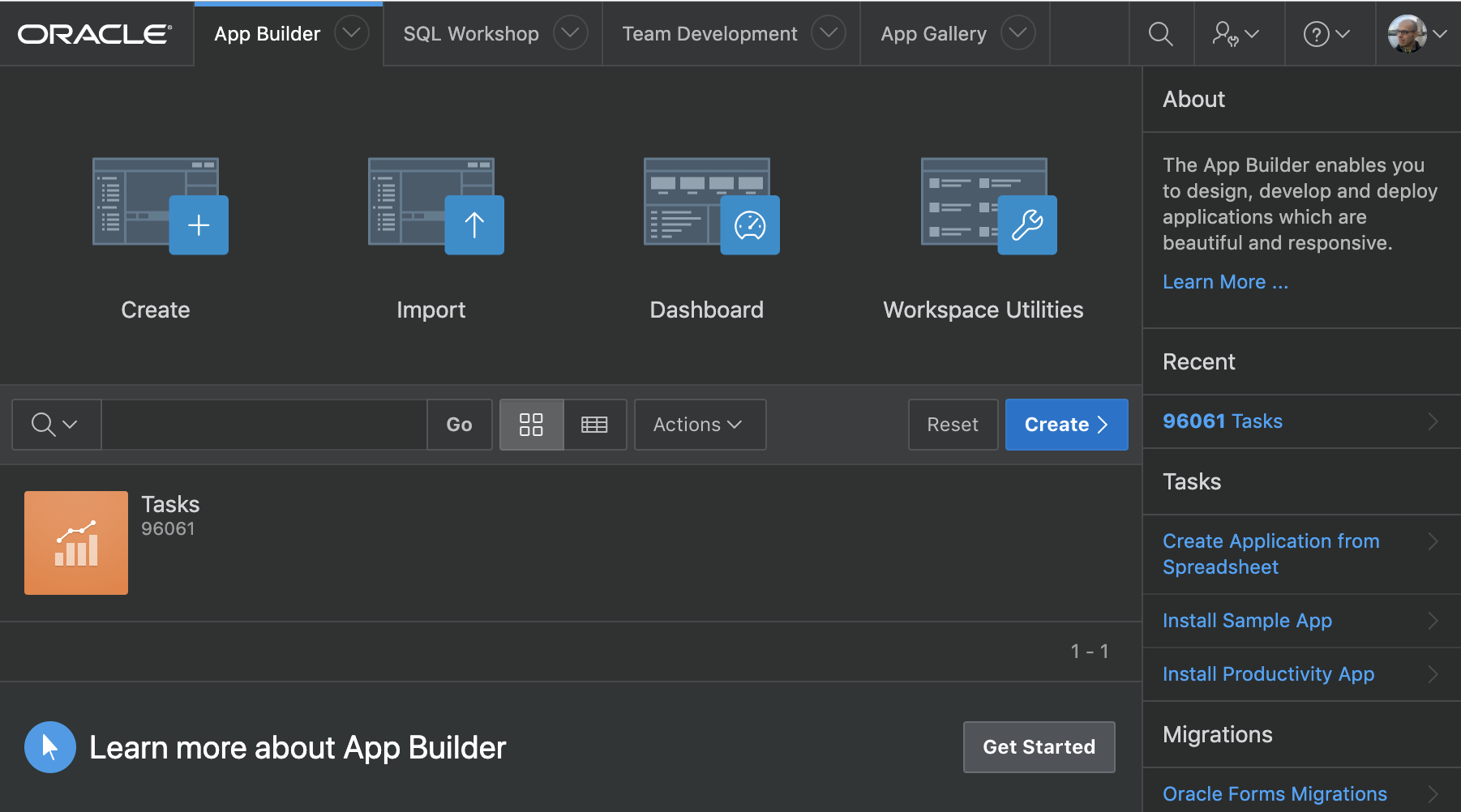Screen dimensions: 1461x812
Task: Click the search magnifier icon in header
Action: (x=1160, y=34)
